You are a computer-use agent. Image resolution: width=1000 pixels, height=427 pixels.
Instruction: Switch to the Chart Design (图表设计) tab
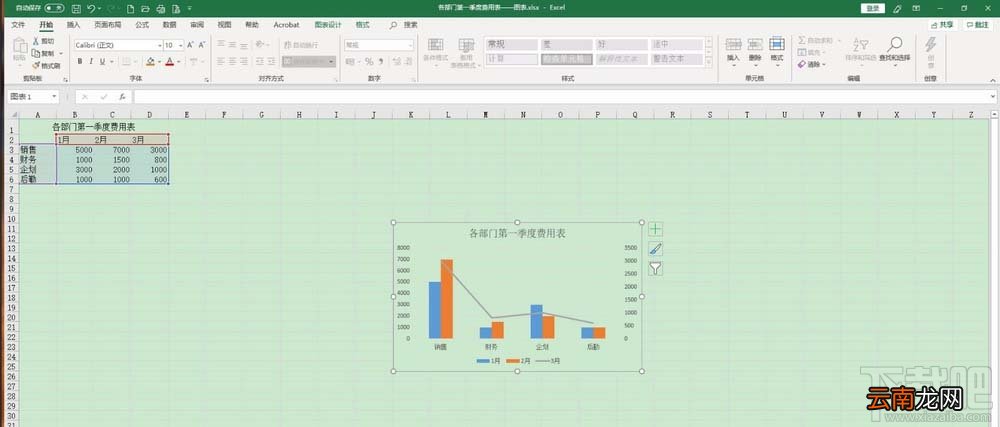328,25
